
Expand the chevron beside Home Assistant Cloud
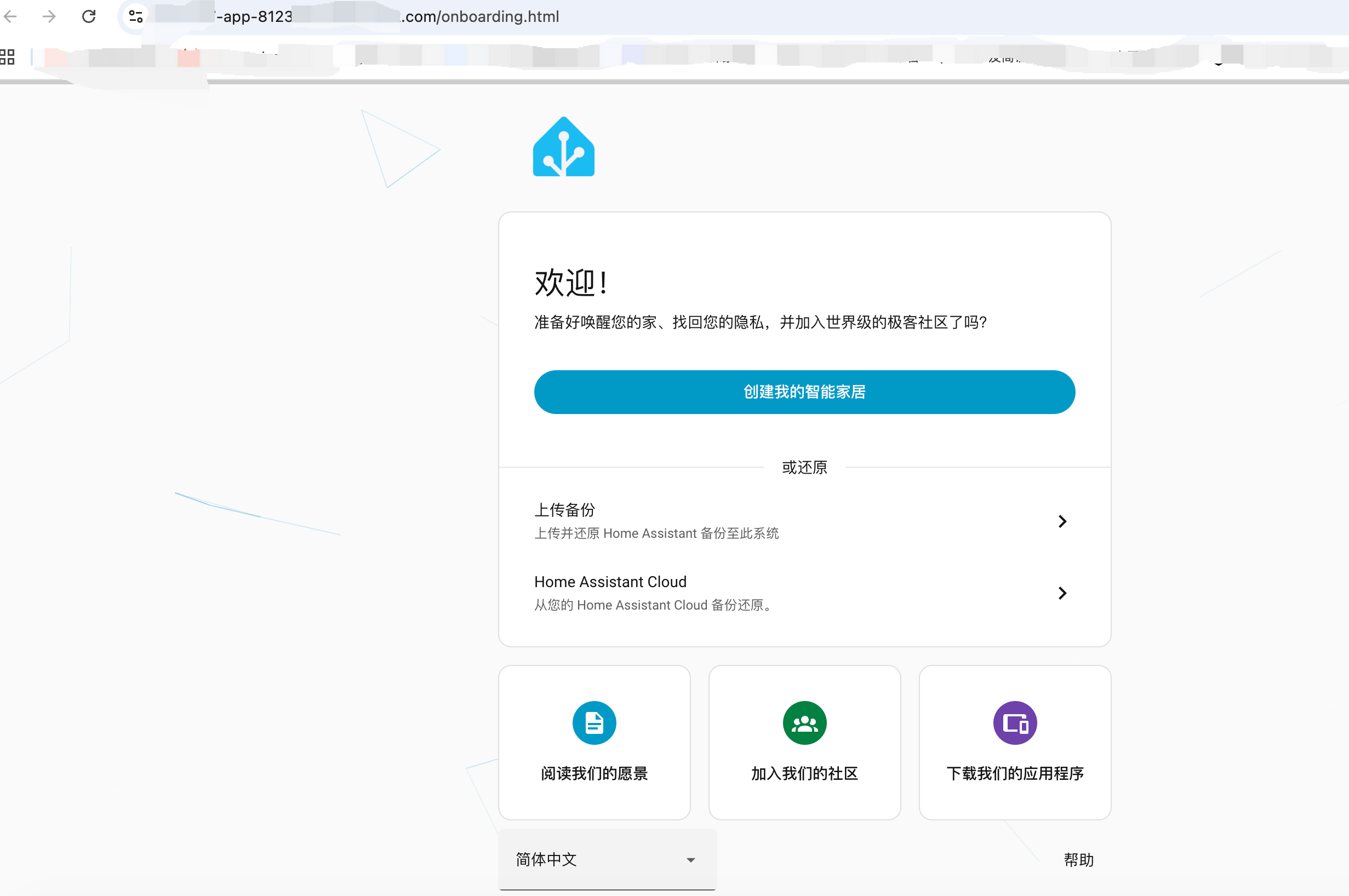(x=1062, y=593)
